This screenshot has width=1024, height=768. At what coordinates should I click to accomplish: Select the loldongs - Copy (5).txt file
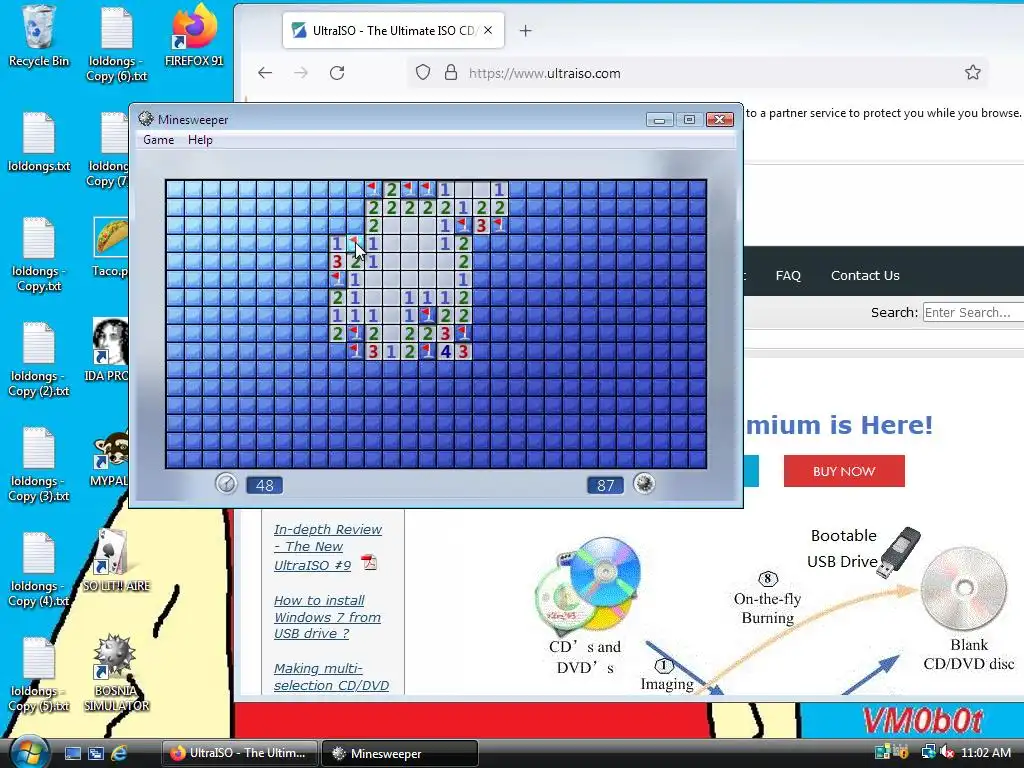coord(39,675)
